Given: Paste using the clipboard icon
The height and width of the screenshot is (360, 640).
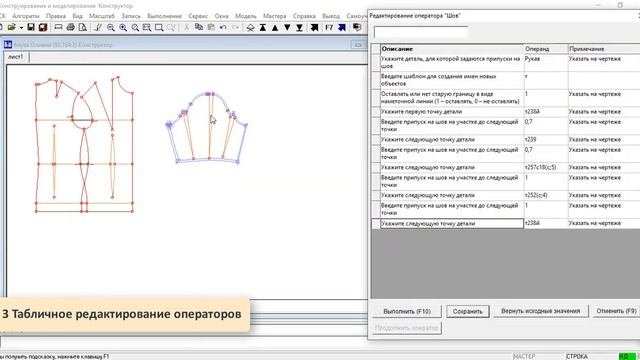Looking at the screenshot, I should point(211,27).
